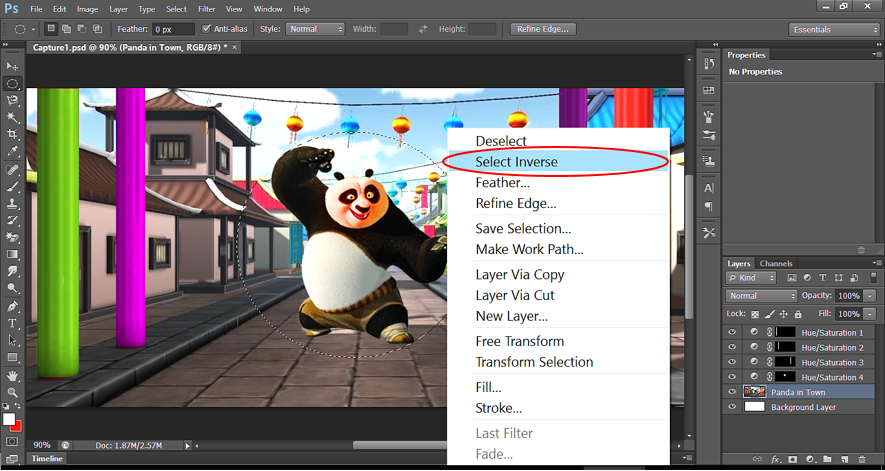Select the Elliptical Marquee tool in the toolbox

pos(12,84)
